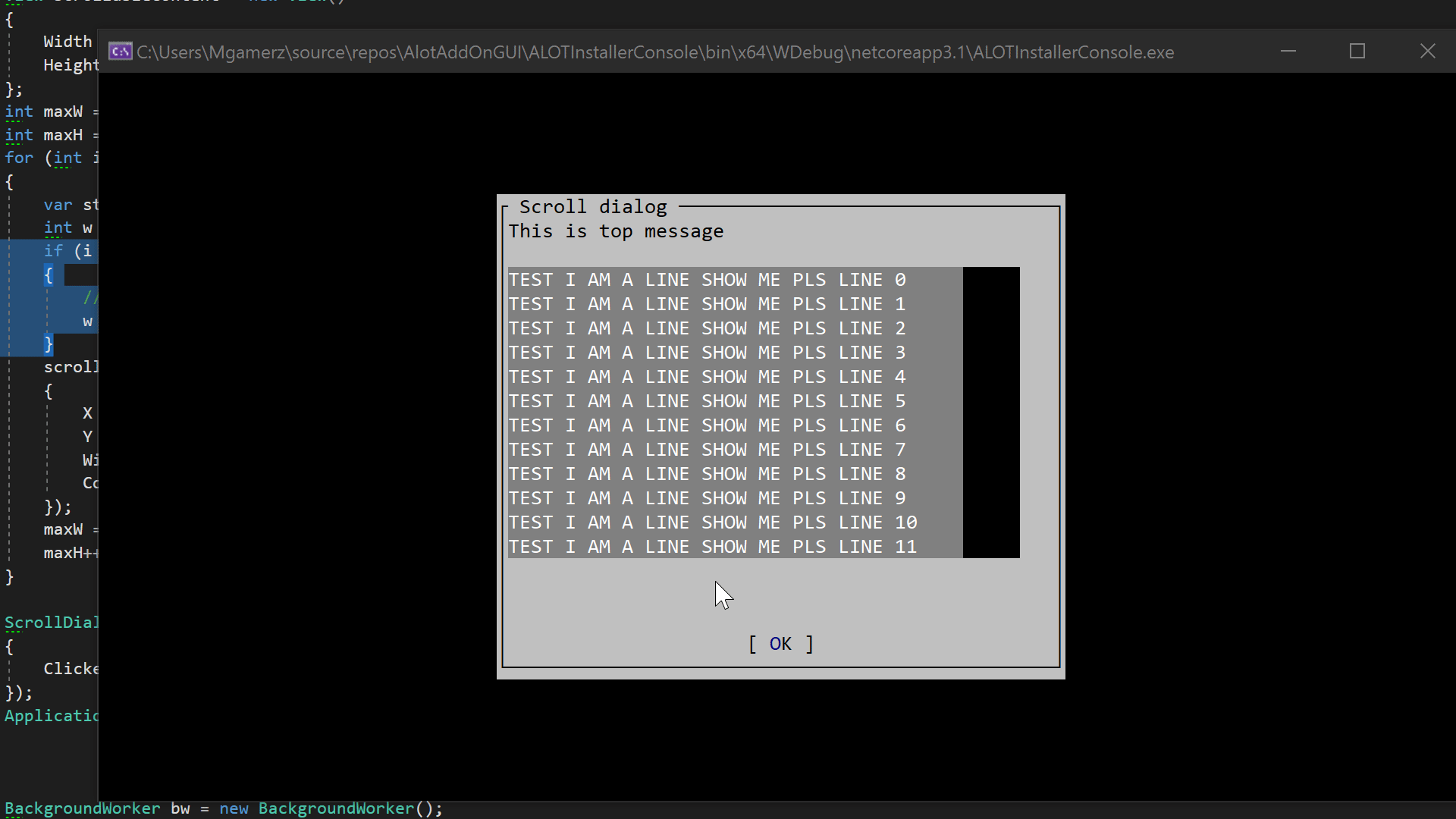The image size is (1456, 819).
Task: Click the 'This is top message' text
Action: [x=616, y=231]
